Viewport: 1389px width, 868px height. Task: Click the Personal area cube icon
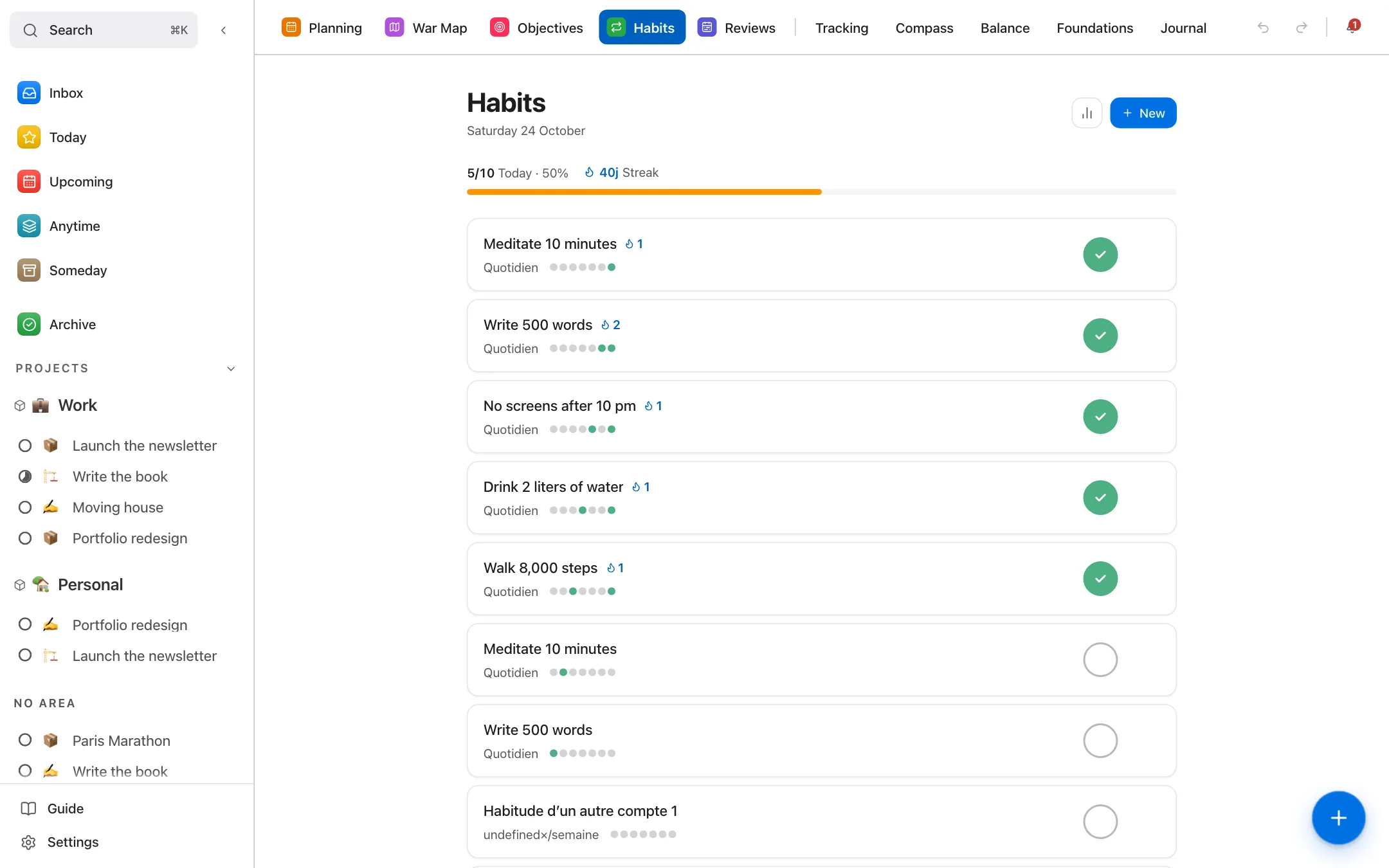20,585
